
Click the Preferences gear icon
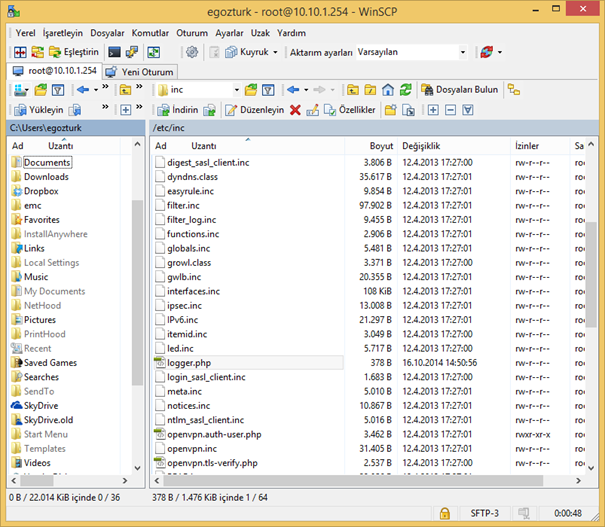[192, 52]
